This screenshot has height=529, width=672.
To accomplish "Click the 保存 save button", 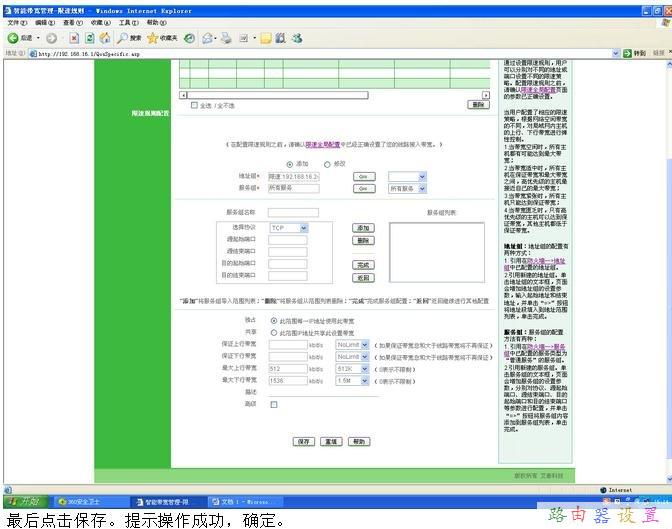I will pyautogui.click(x=304, y=441).
